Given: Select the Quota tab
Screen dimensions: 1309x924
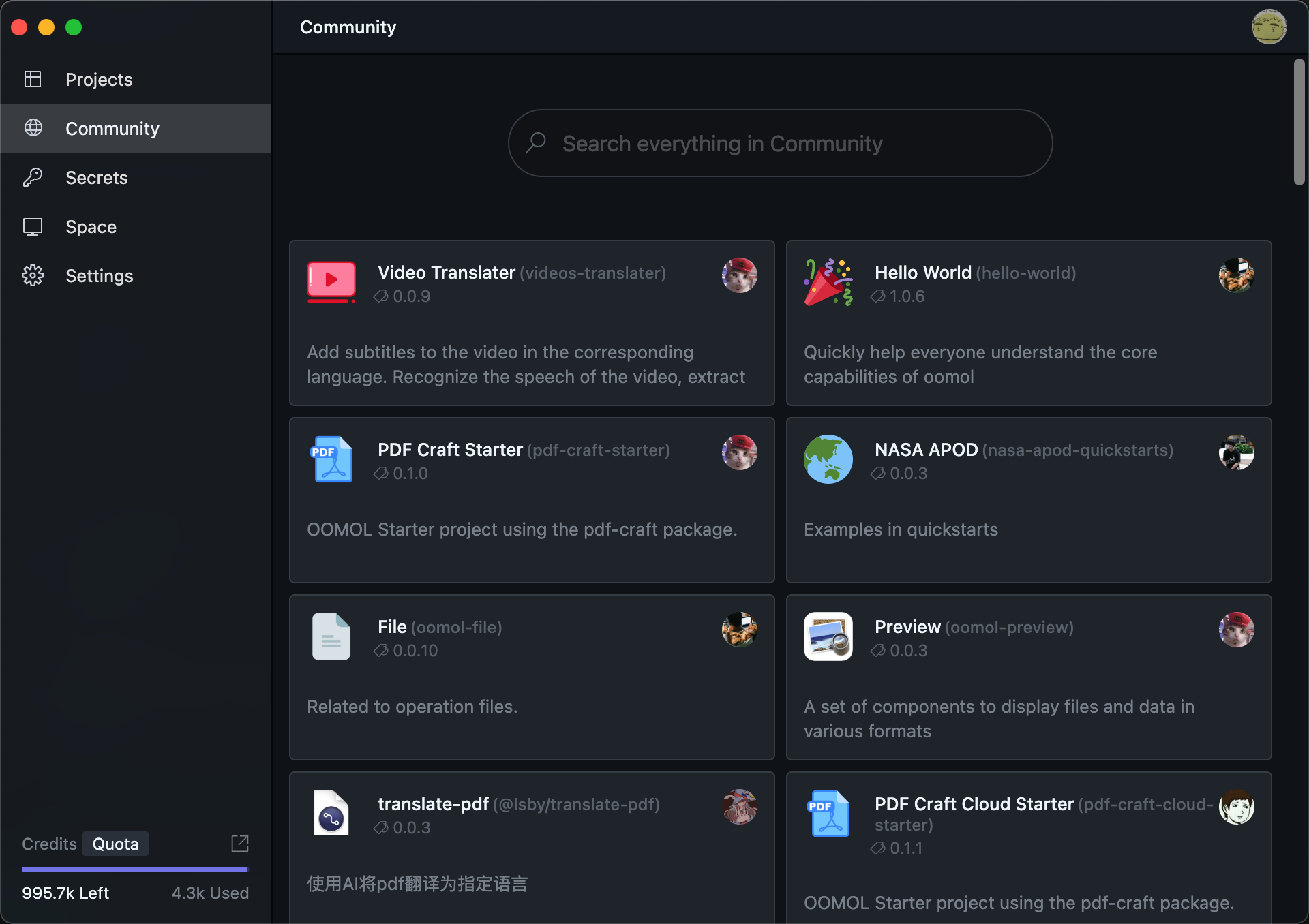Looking at the screenshot, I should pyautogui.click(x=115, y=844).
